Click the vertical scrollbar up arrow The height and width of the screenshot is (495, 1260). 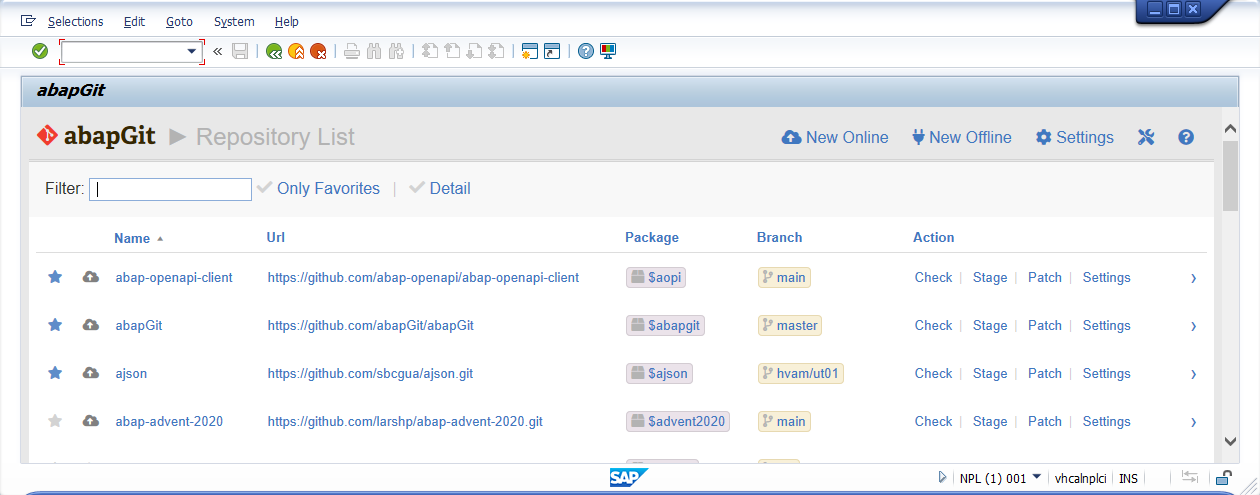(1230, 129)
